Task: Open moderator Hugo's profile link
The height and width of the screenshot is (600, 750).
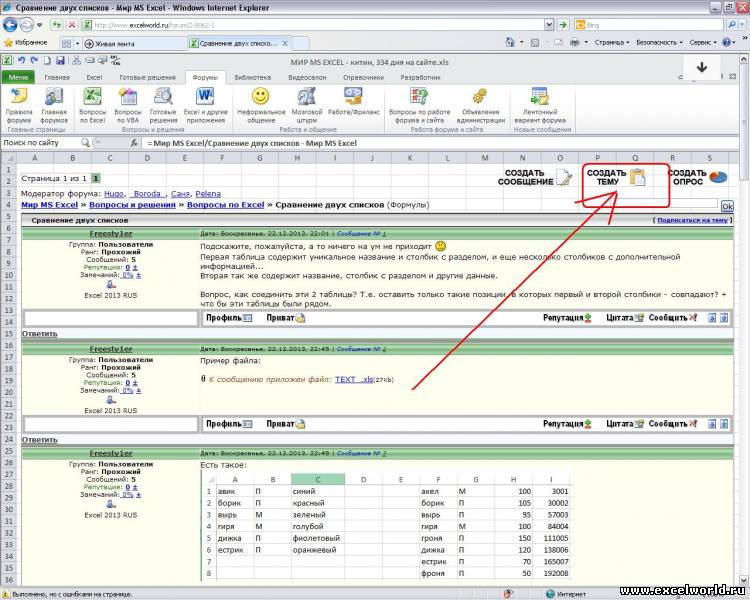Action: click(114, 194)
